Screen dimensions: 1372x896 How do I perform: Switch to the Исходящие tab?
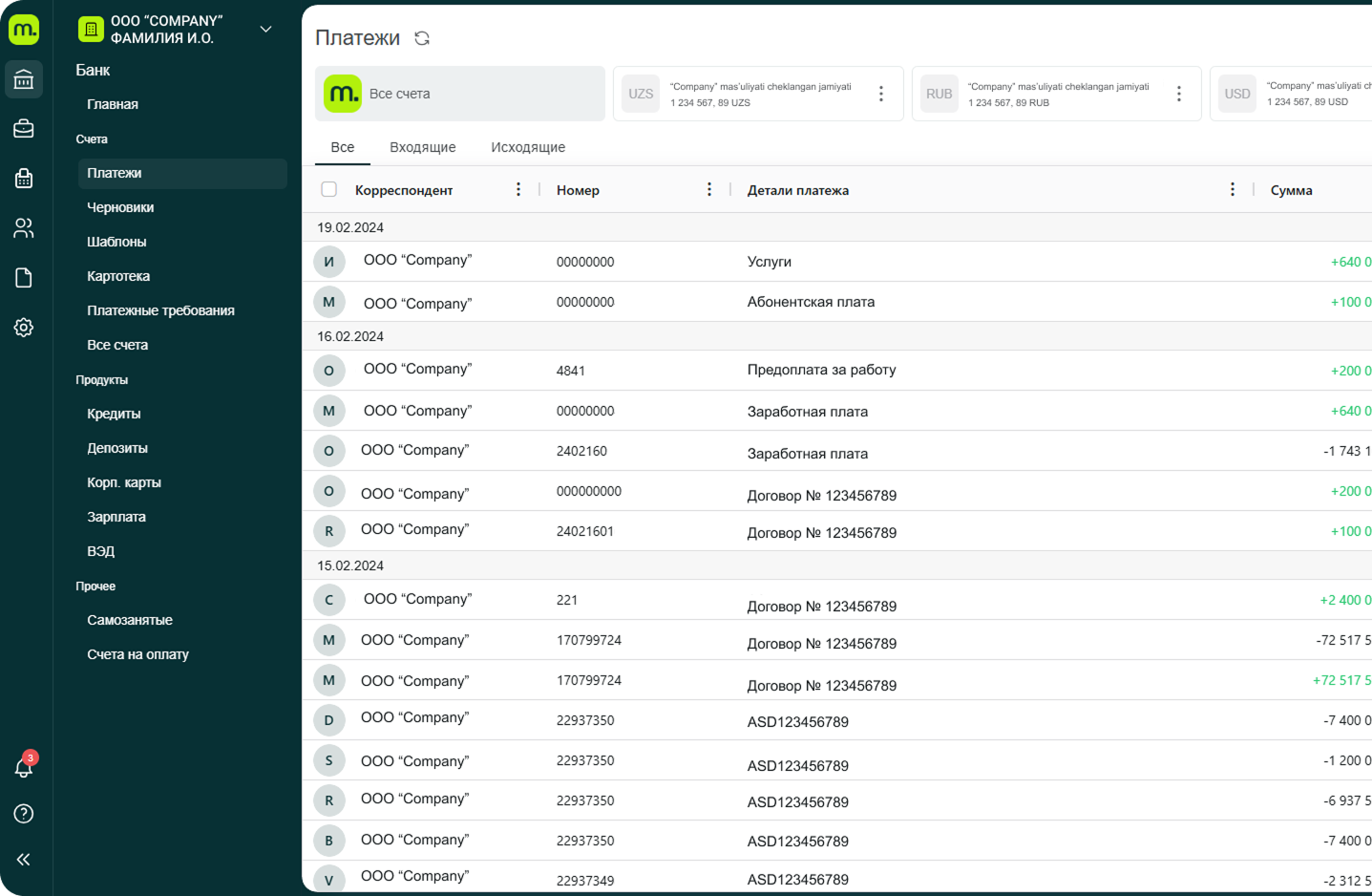[528, 147]
